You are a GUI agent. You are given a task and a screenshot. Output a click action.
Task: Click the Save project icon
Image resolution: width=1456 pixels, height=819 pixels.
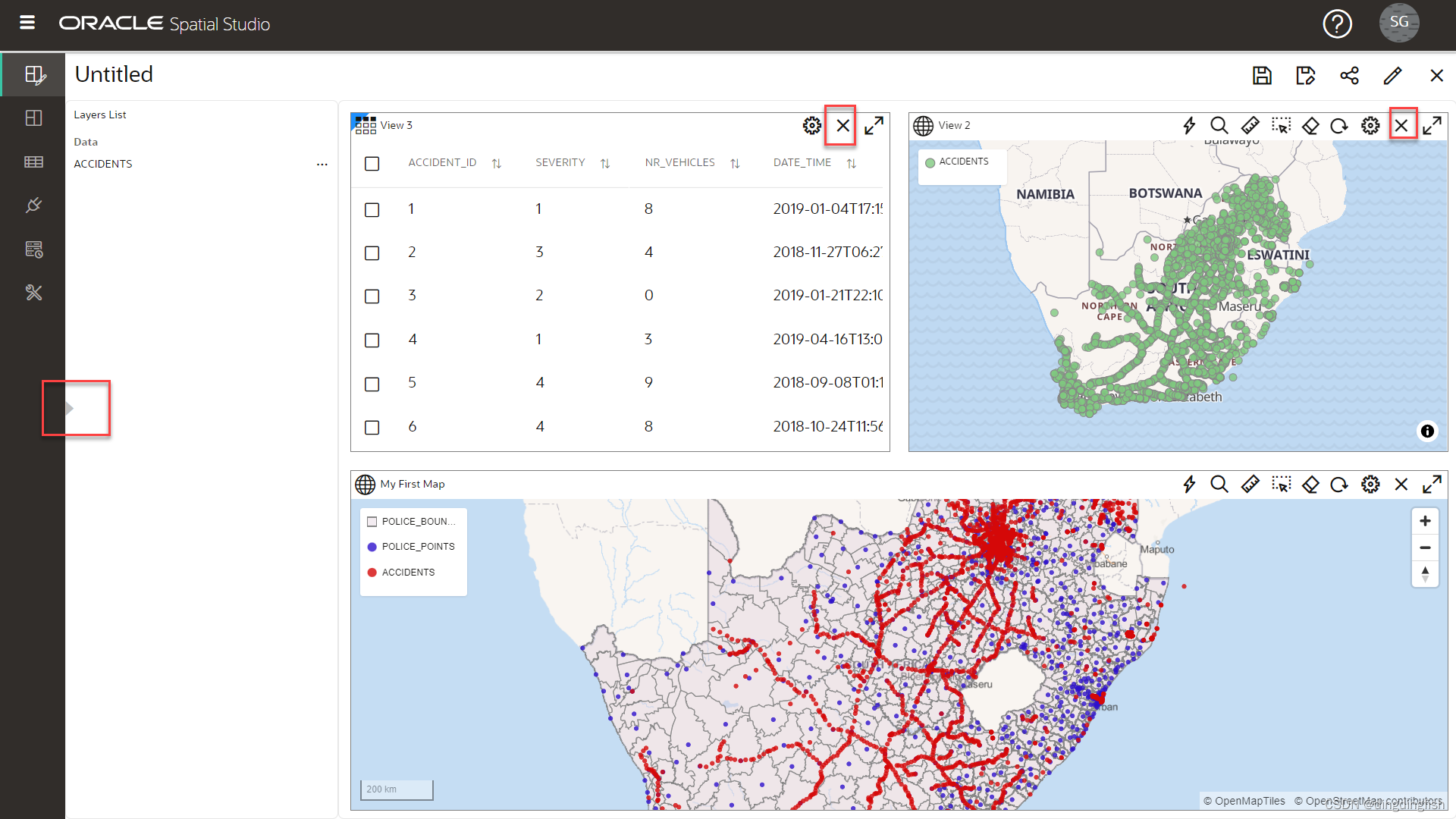(1262, 75)
